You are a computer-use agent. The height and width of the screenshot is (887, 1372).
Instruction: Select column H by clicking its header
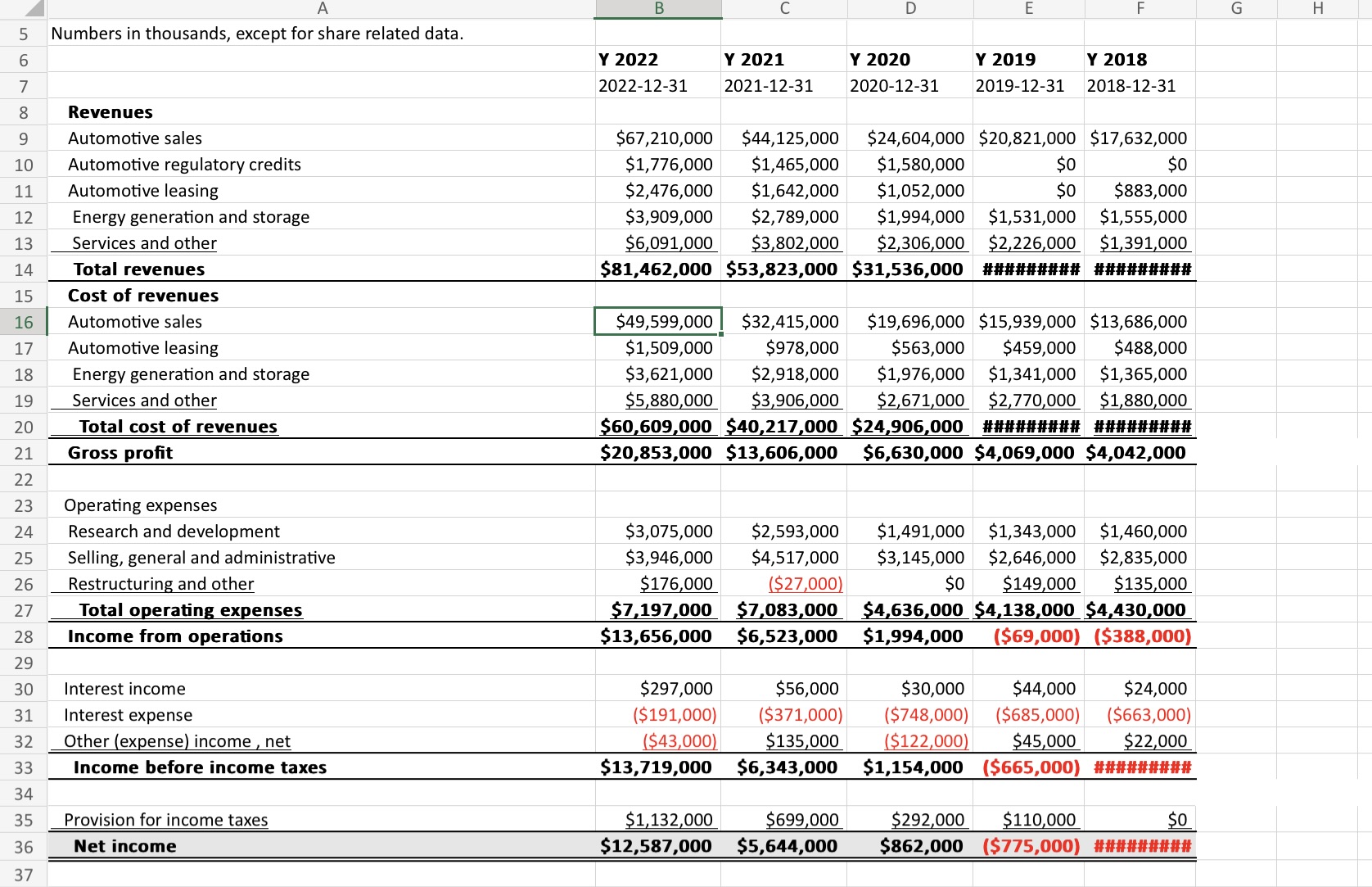(x=1317, y=9)
